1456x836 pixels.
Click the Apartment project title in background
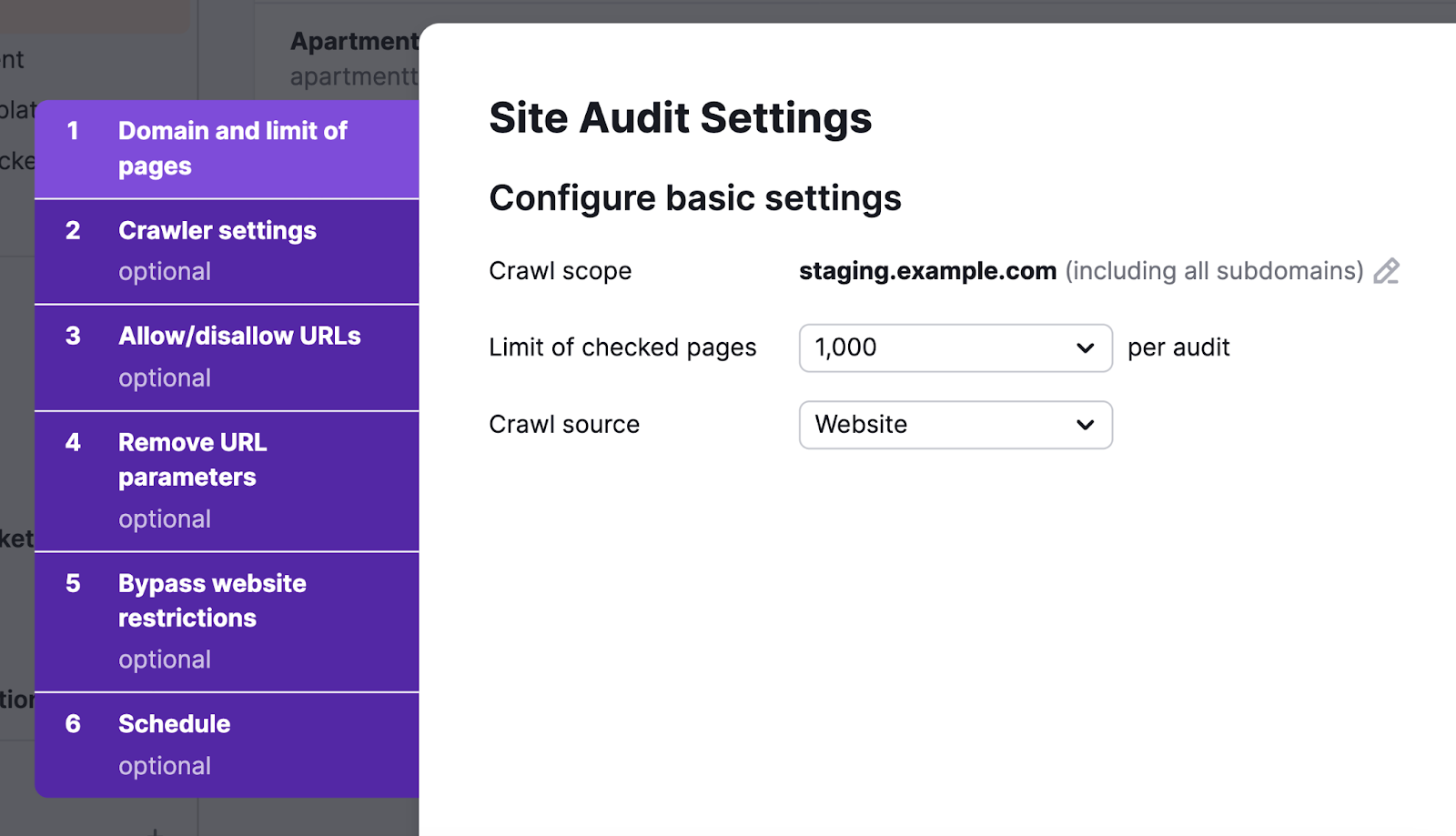point(353,41)
